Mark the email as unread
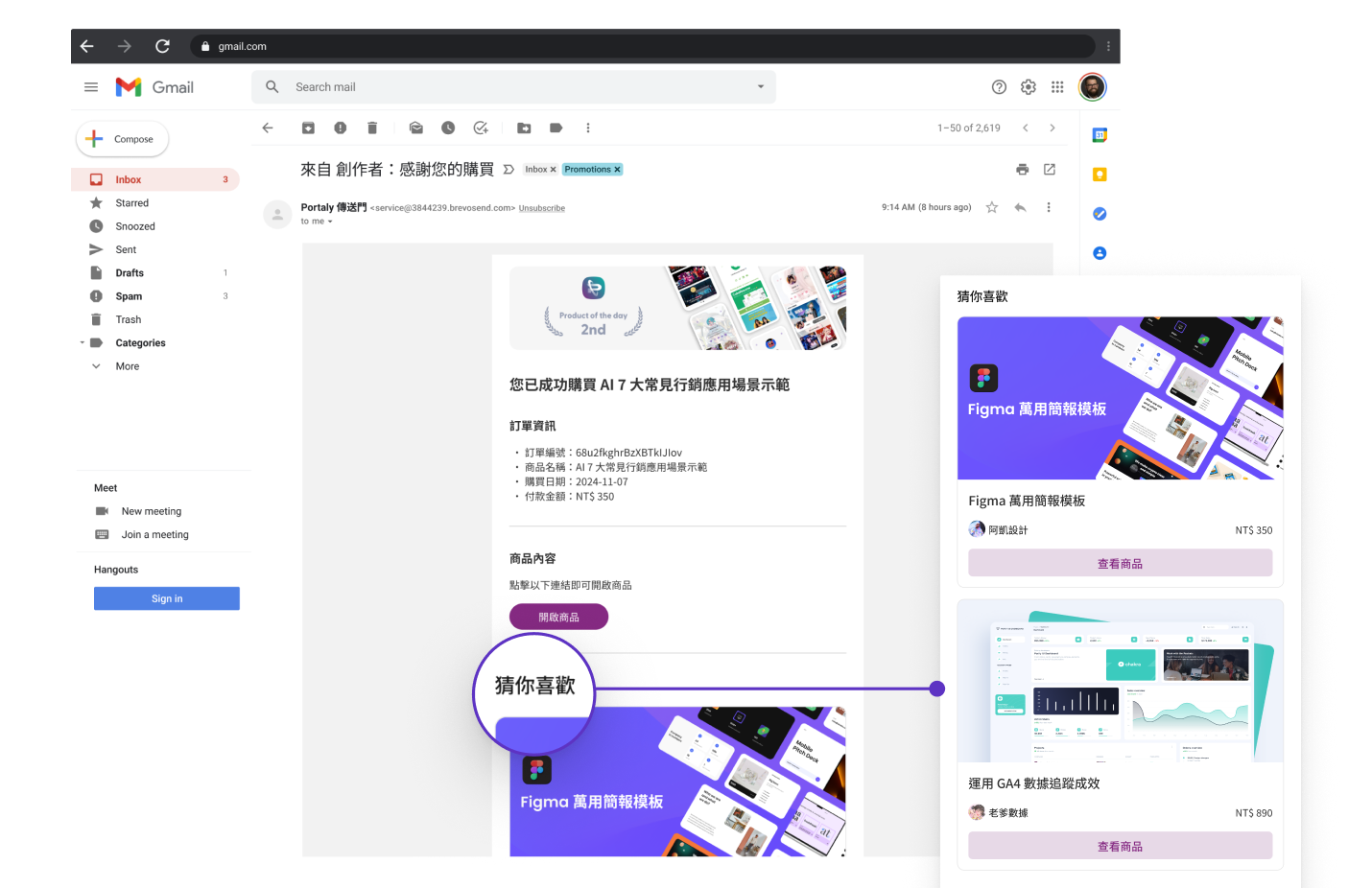The width and height of the screenshot is (1372, 888). 415,128
